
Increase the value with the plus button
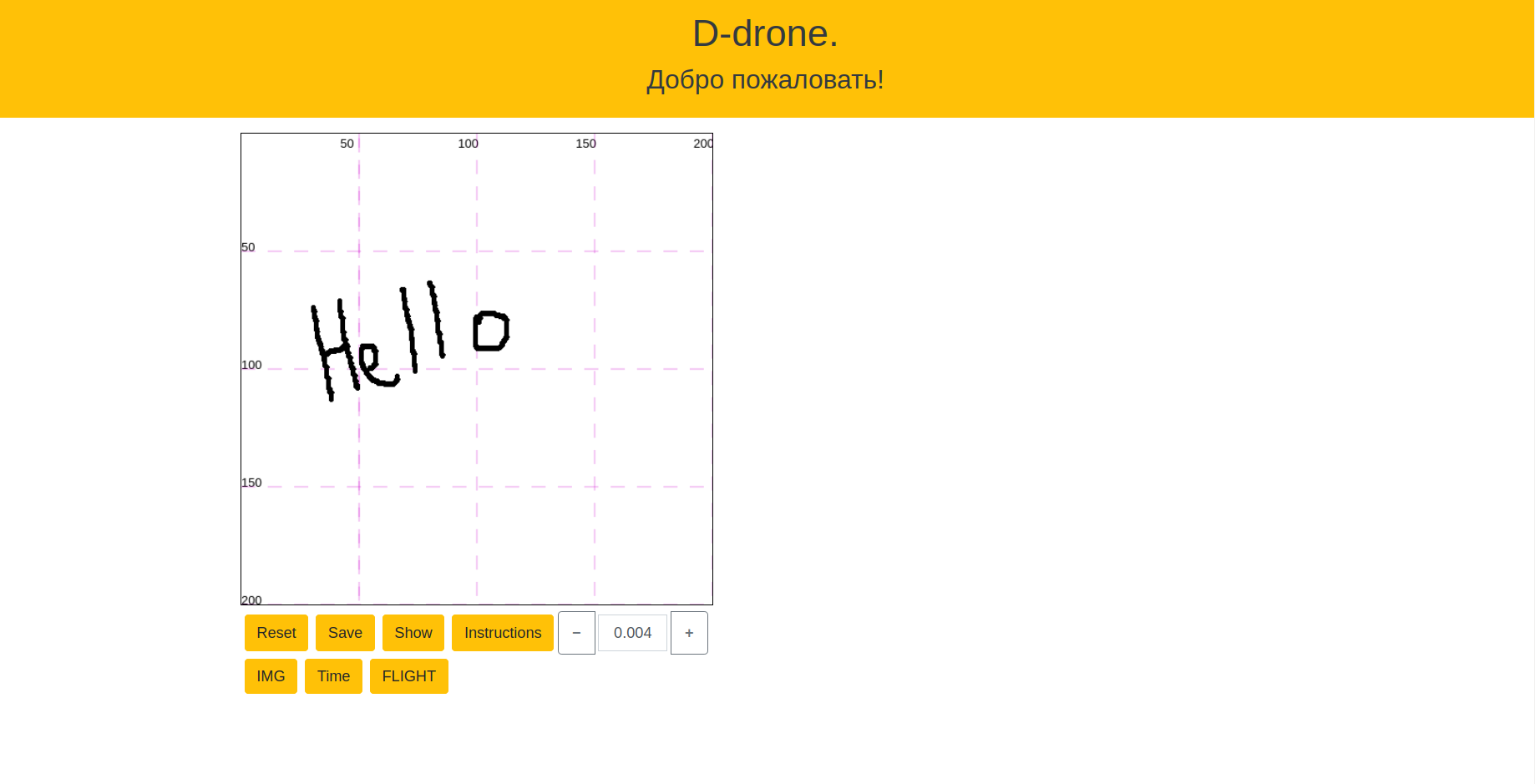tap(689, 633)
